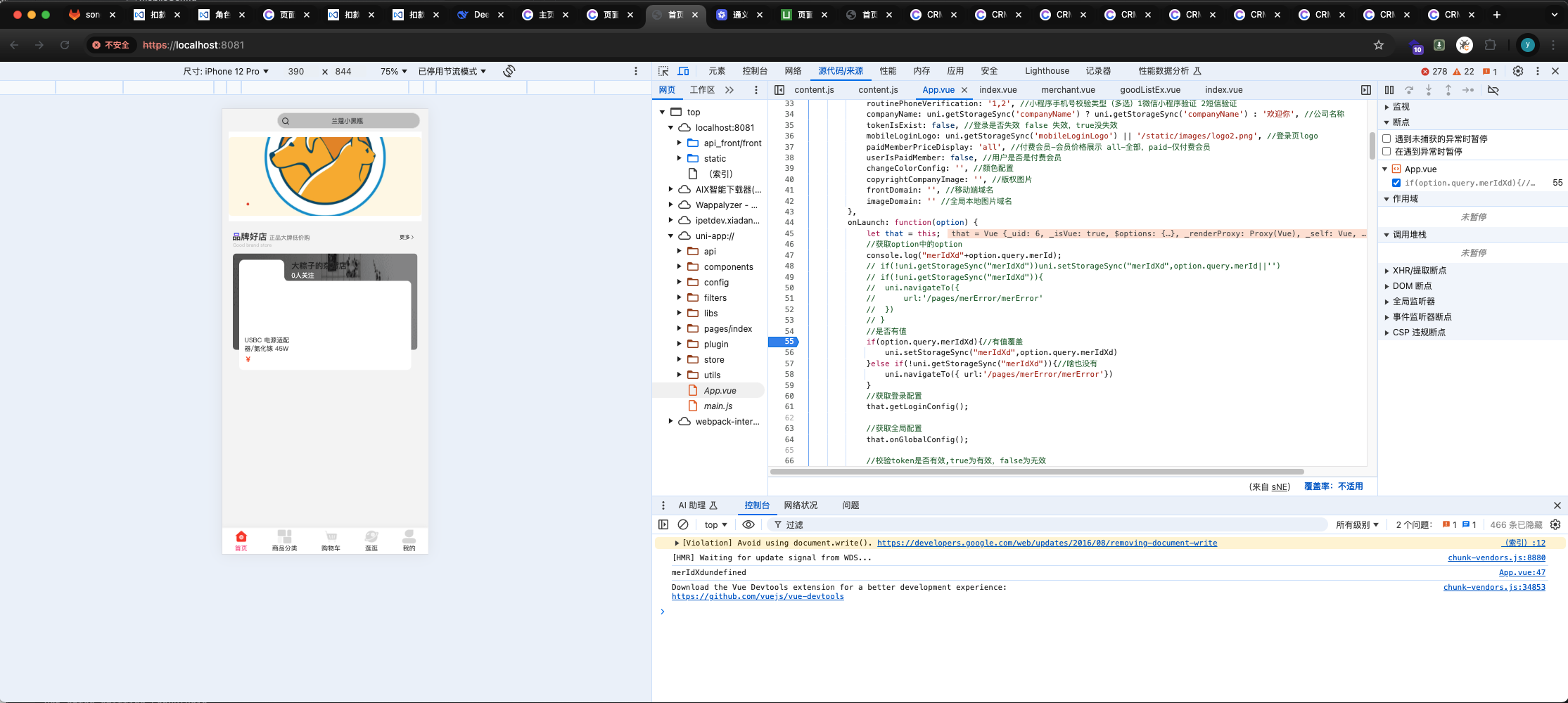
Task: Click the 278 errors counter
Action: pyautogui.click(x=1434, y=71)
